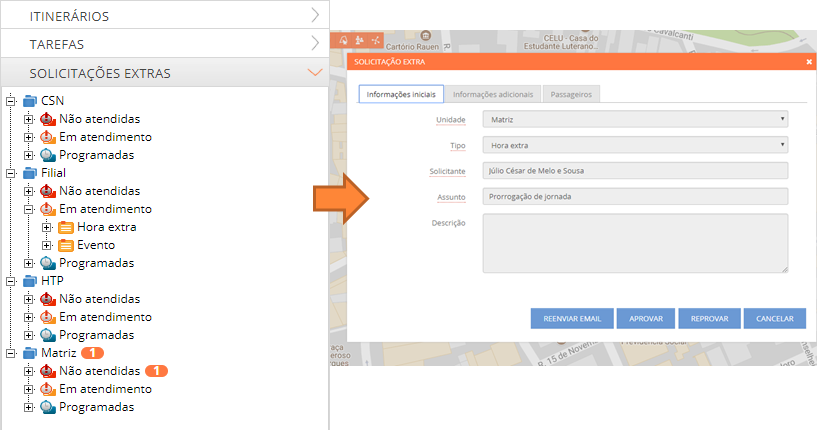Select the CSN blue folder icon
The image size is (817, 430).
click(30, 101)
